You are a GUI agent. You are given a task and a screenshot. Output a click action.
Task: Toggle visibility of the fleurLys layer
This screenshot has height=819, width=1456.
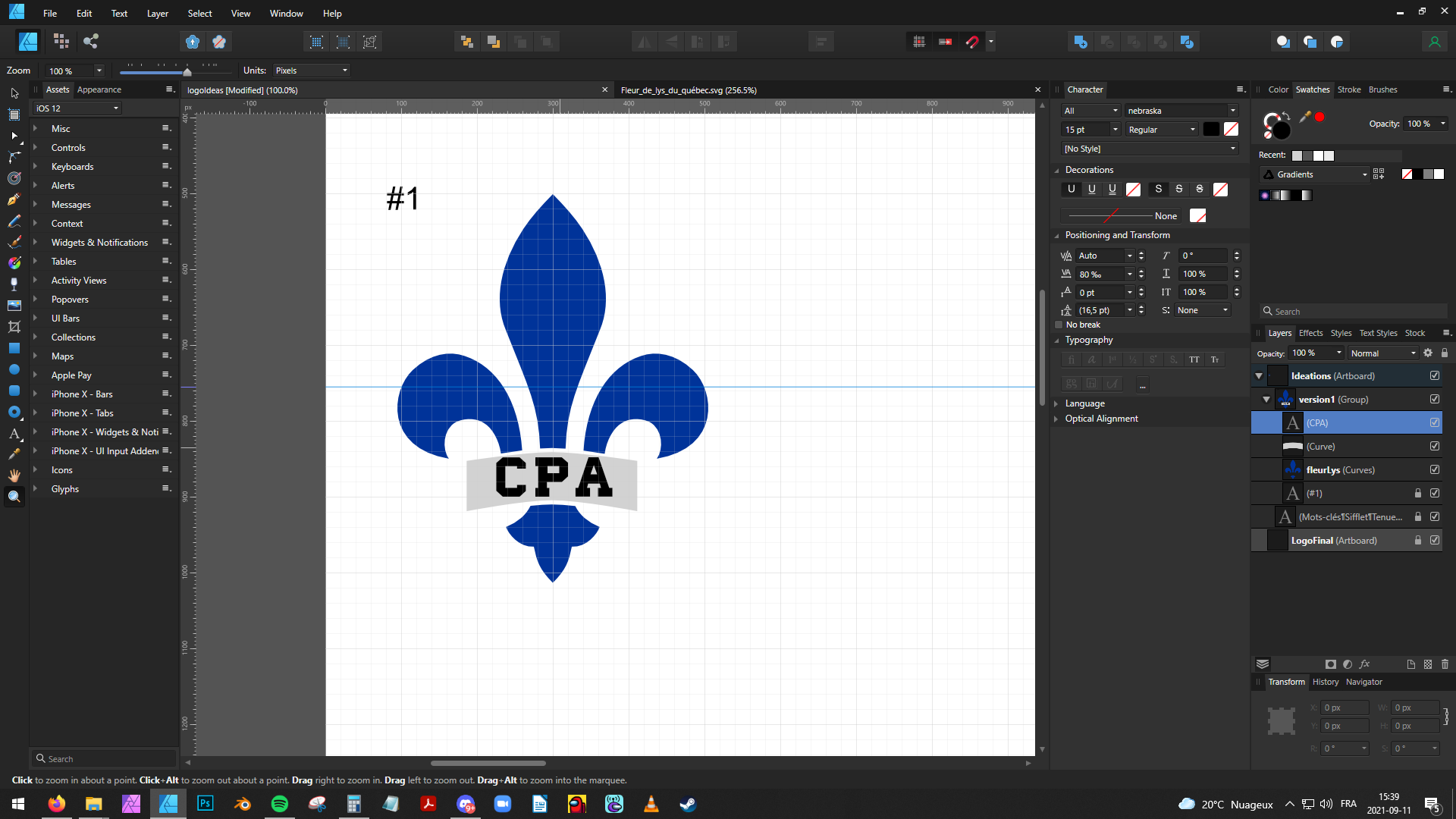[x=1435, y=469]
